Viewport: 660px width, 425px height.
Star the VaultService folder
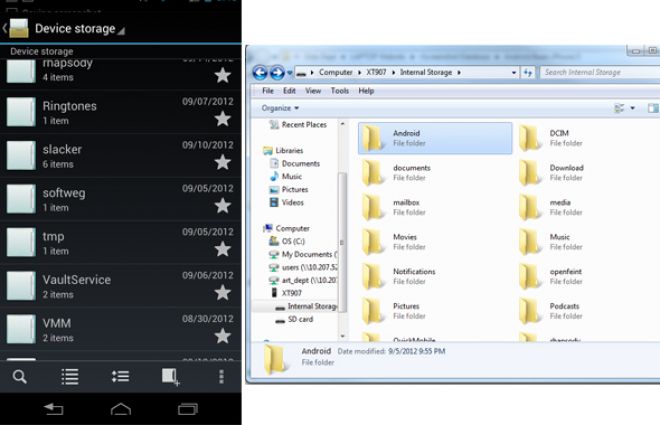[x=222, y=292]
